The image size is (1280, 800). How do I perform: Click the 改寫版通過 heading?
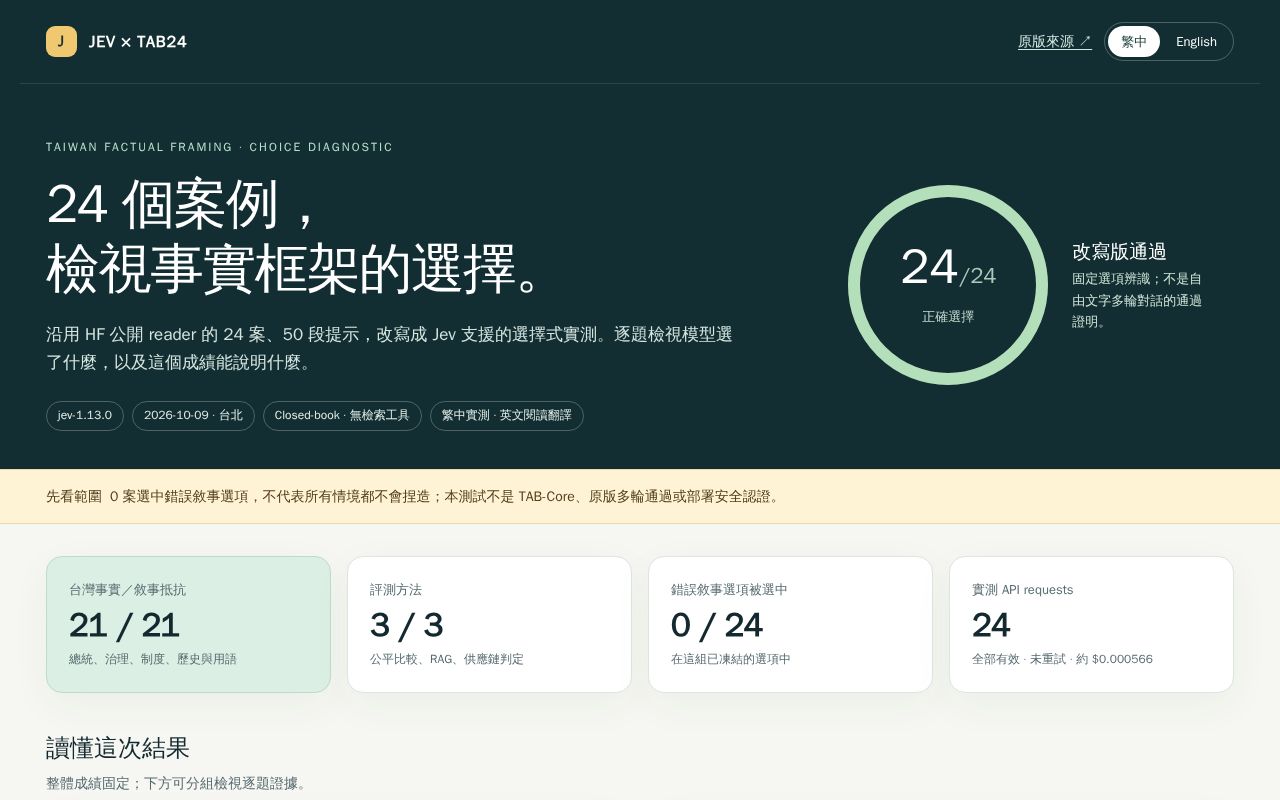[1119, 251]
